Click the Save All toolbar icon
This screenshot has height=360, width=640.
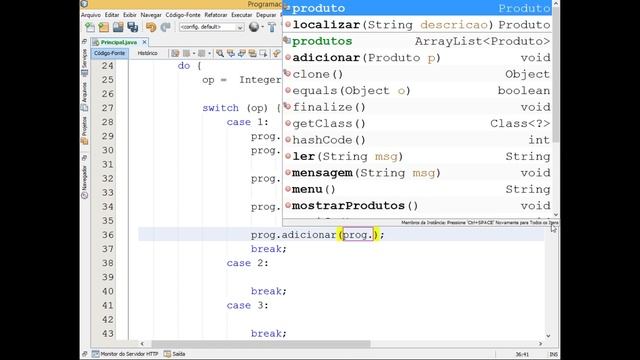(133, 27)
